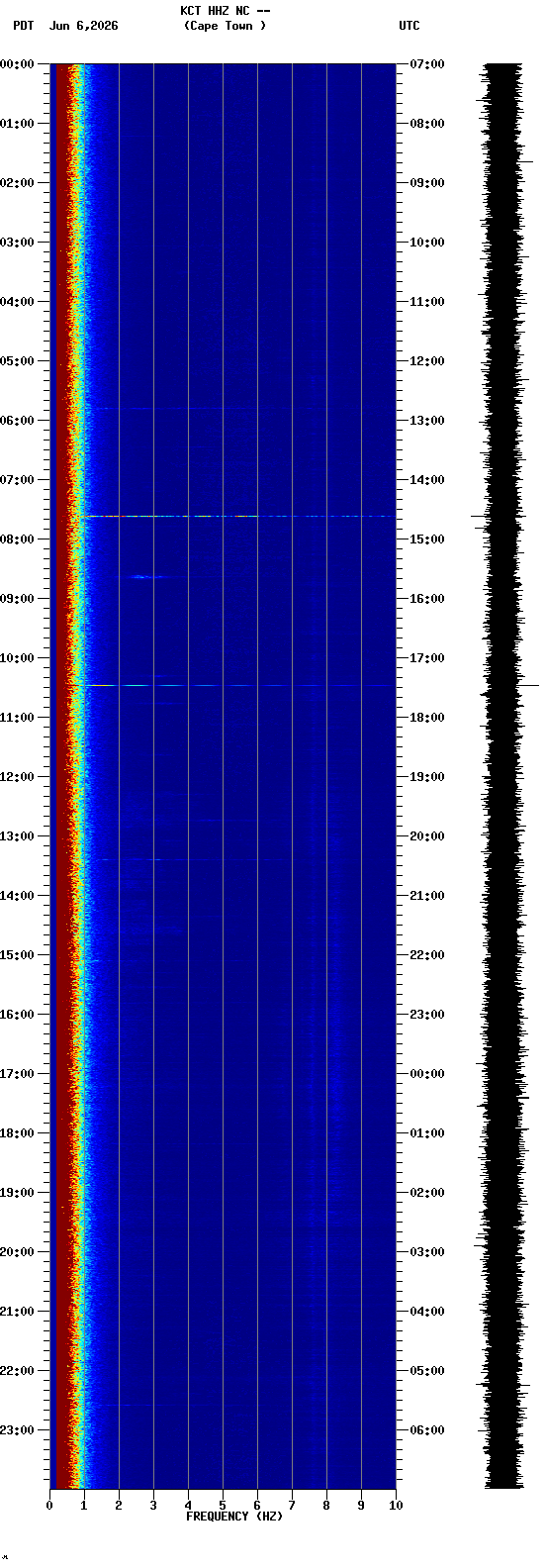Click the station title 'KCT HHZ NC --'
This screenshot has height=1568, width=546.
[x=226, y=11]
